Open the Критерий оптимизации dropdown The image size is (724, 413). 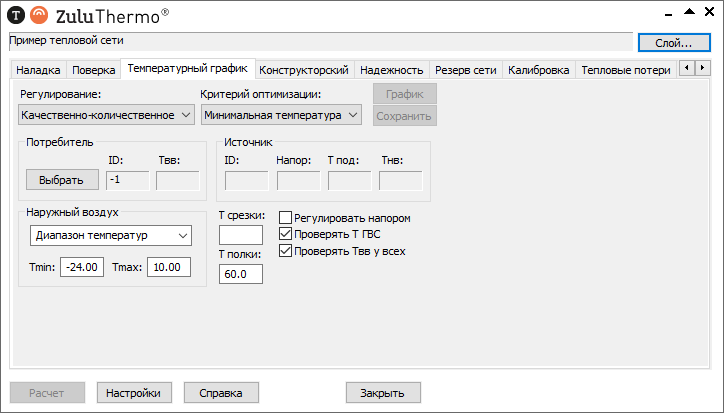tap(281, 115)
